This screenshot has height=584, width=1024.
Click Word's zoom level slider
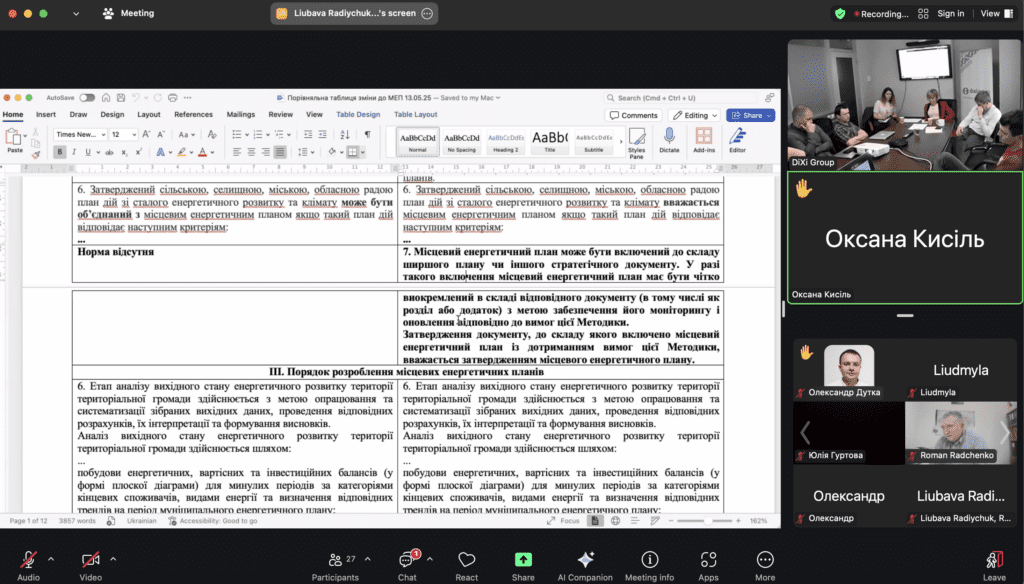pyautogui.click(x=708, y=521)
